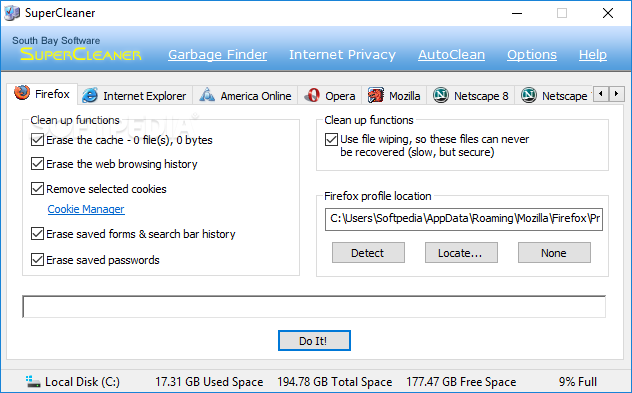Click the Firefox profile location path field
Image resolution: width=632 pixels, height=393 pixels.
tap(464, 219)
